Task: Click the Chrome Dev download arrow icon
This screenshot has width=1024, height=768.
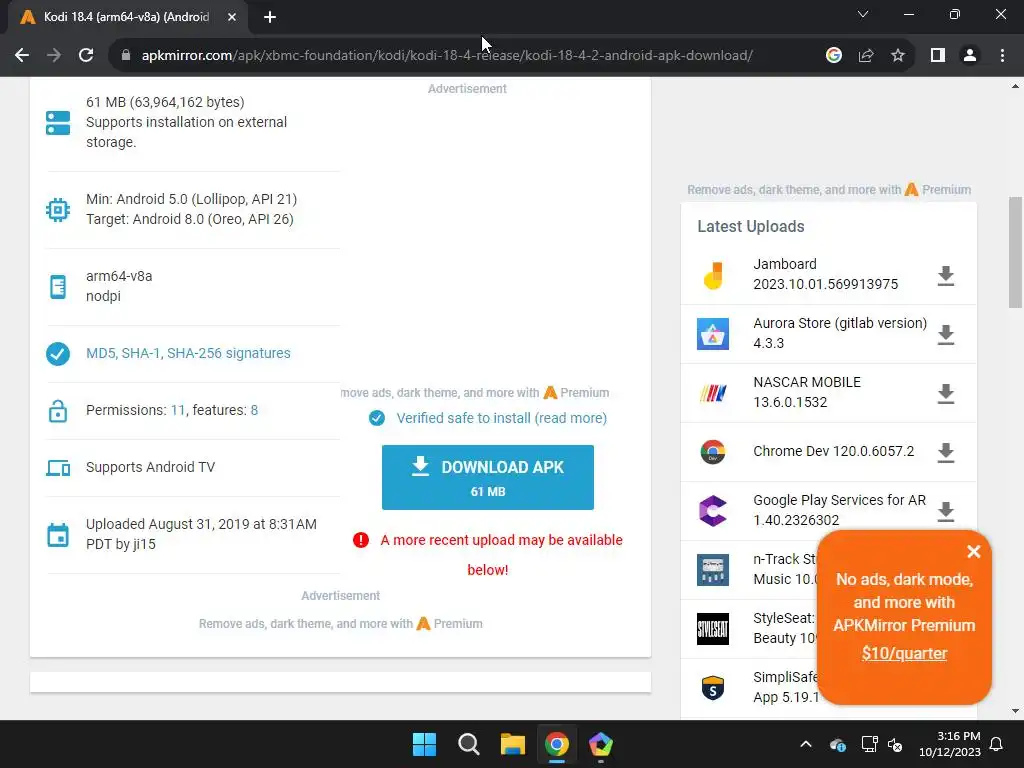Action: pyautogui.click(x=946, y=452)
